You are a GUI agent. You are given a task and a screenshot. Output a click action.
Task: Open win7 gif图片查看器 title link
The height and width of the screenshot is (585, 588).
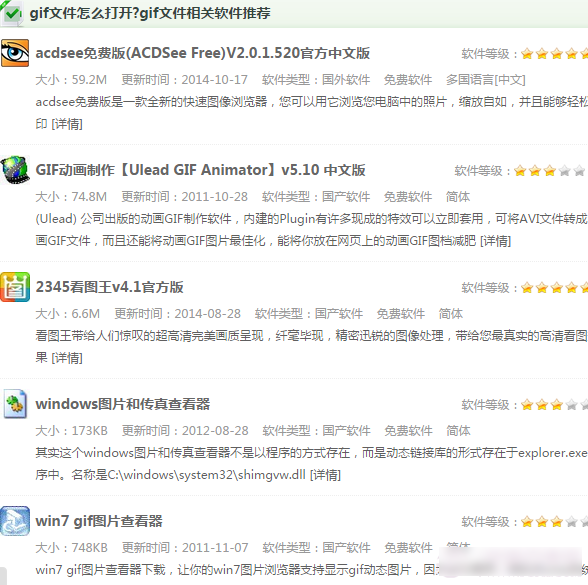[x=99, y=521]
